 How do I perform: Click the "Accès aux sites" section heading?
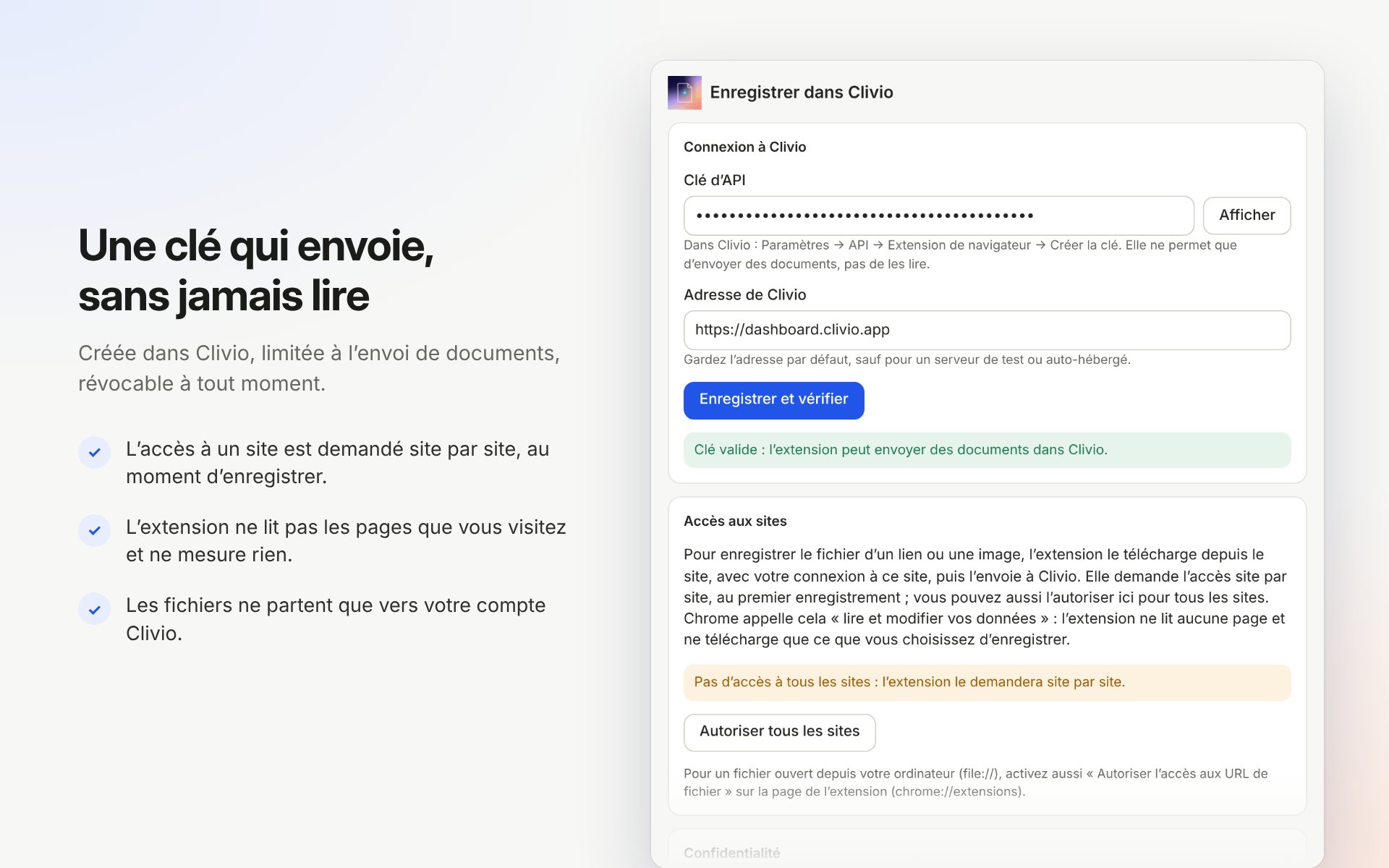tap(735, 521)
